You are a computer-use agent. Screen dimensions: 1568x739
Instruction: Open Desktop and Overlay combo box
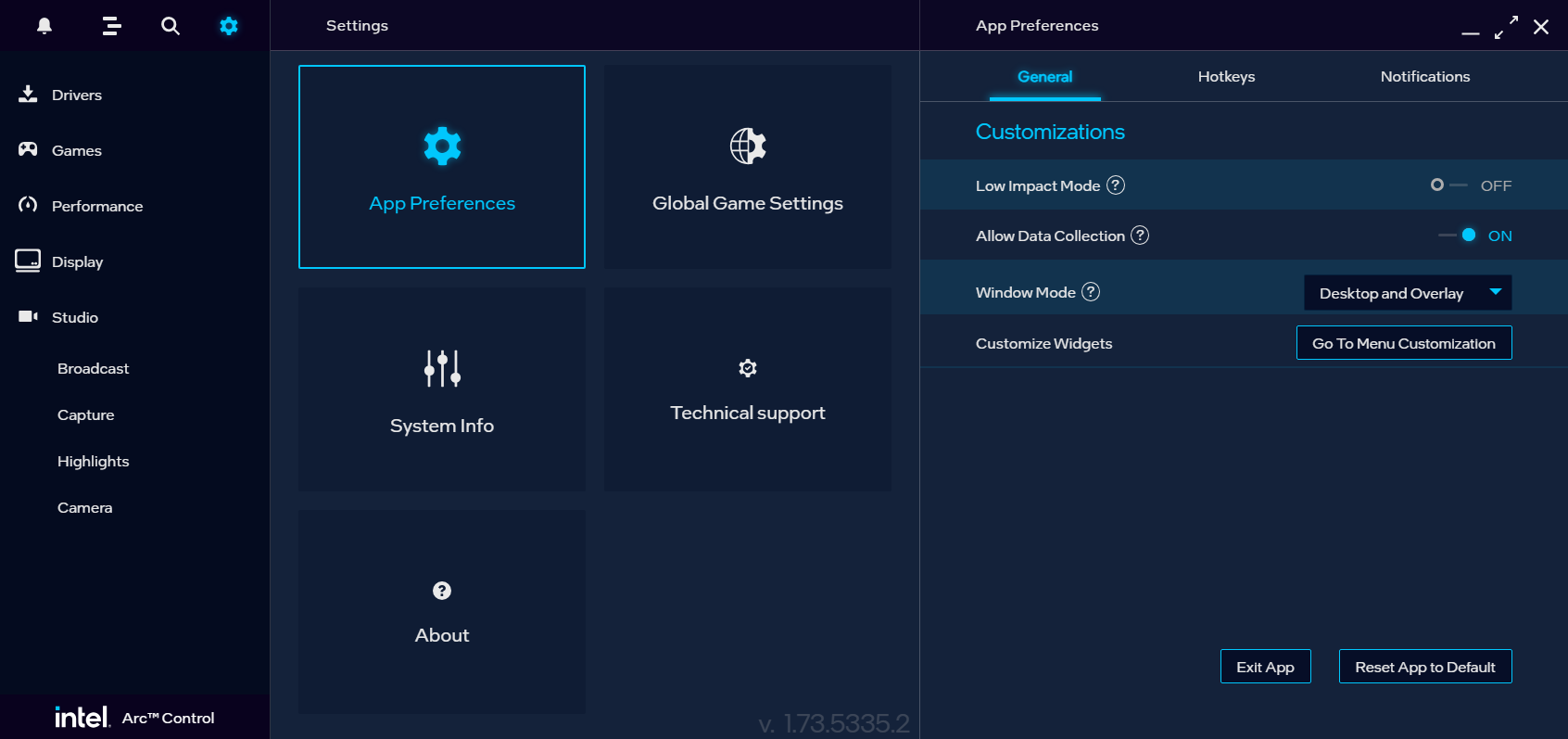(x=1408, y=293)
